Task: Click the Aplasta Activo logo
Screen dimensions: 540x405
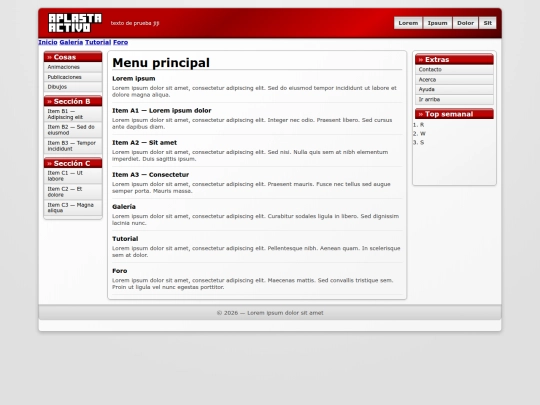Action: point(75,23)
